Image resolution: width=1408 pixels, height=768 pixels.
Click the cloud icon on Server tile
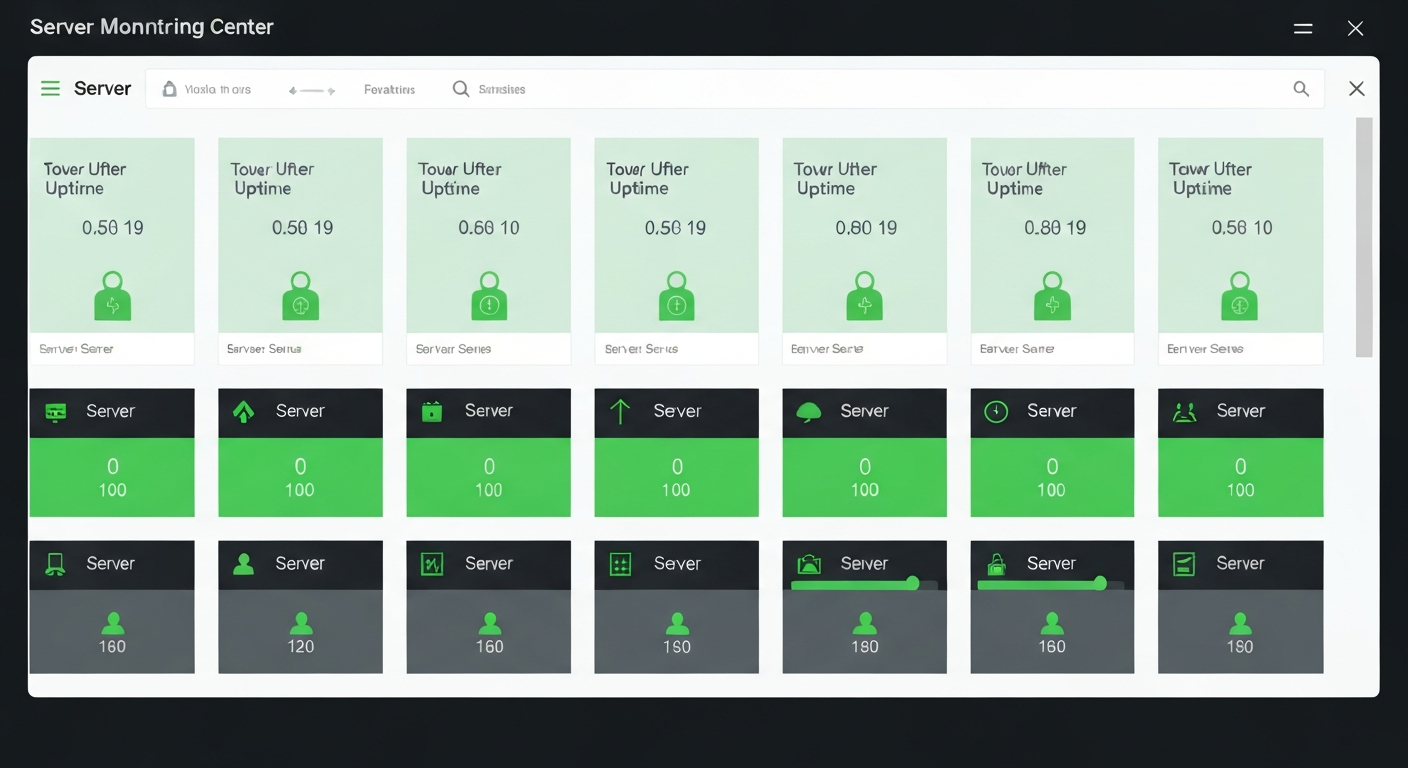[x=808, y=412]
